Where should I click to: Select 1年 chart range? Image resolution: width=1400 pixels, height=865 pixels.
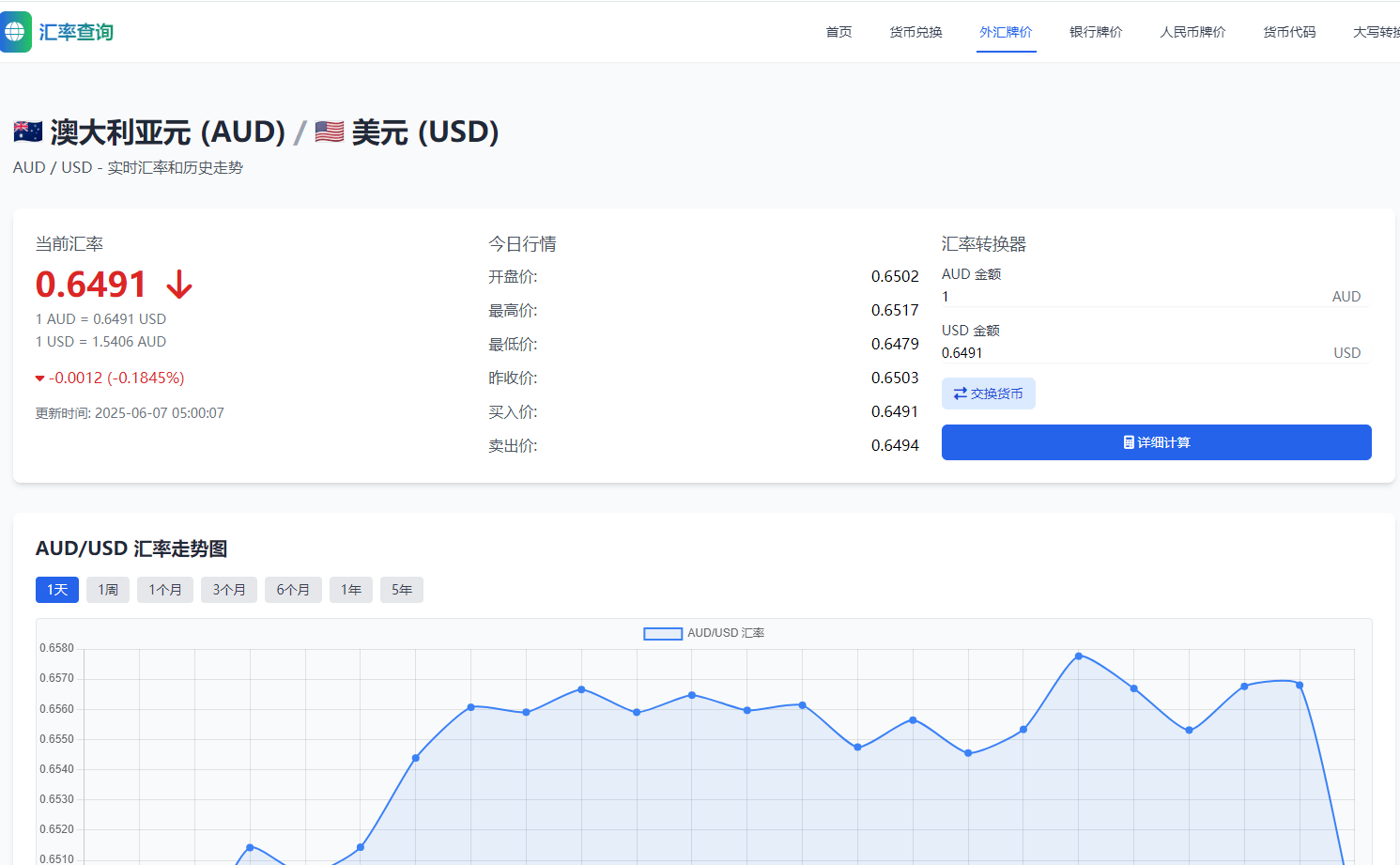click(x=351, y=590)
